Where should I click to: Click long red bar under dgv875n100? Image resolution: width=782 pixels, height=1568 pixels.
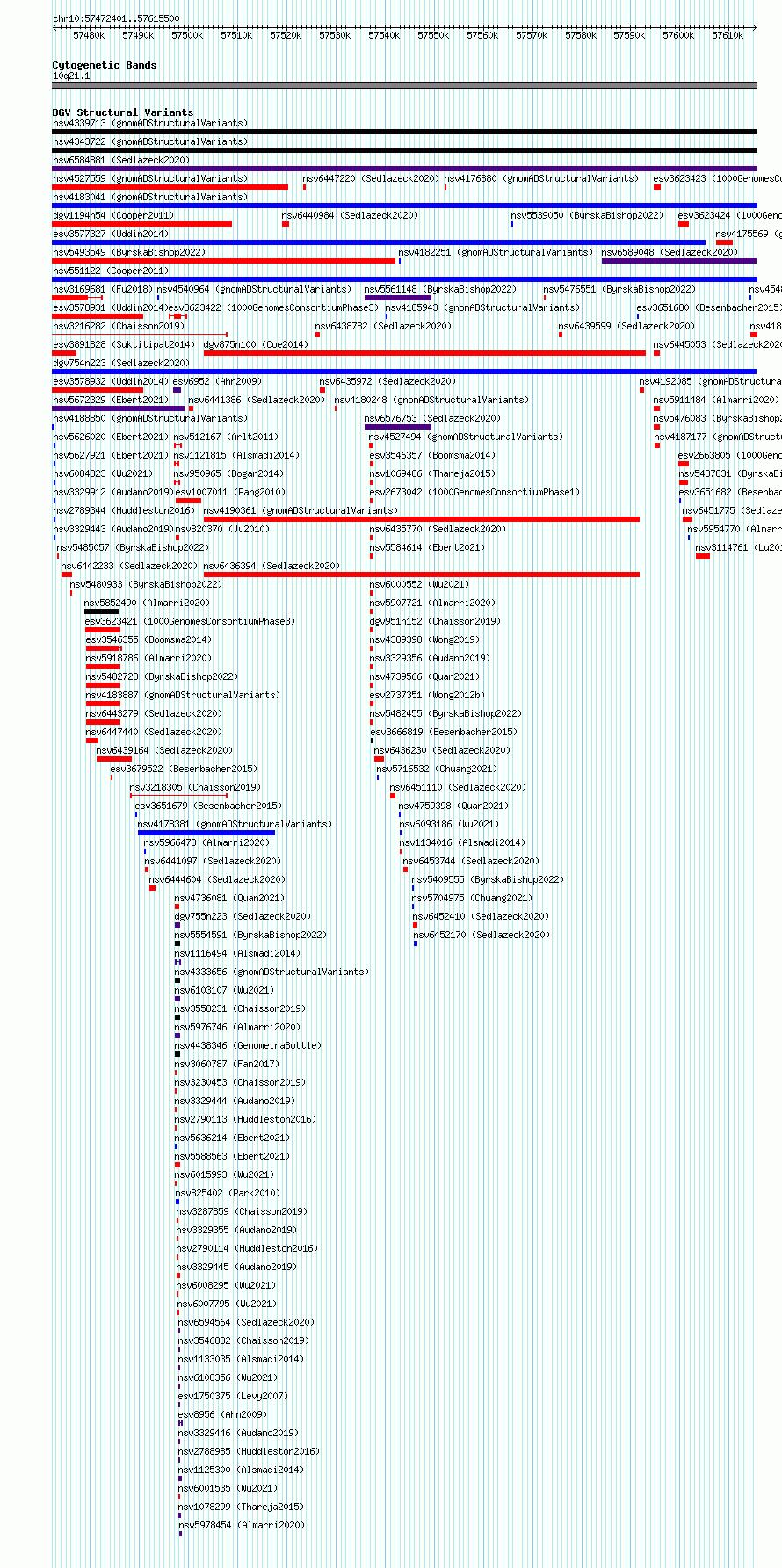pos(424,353)
